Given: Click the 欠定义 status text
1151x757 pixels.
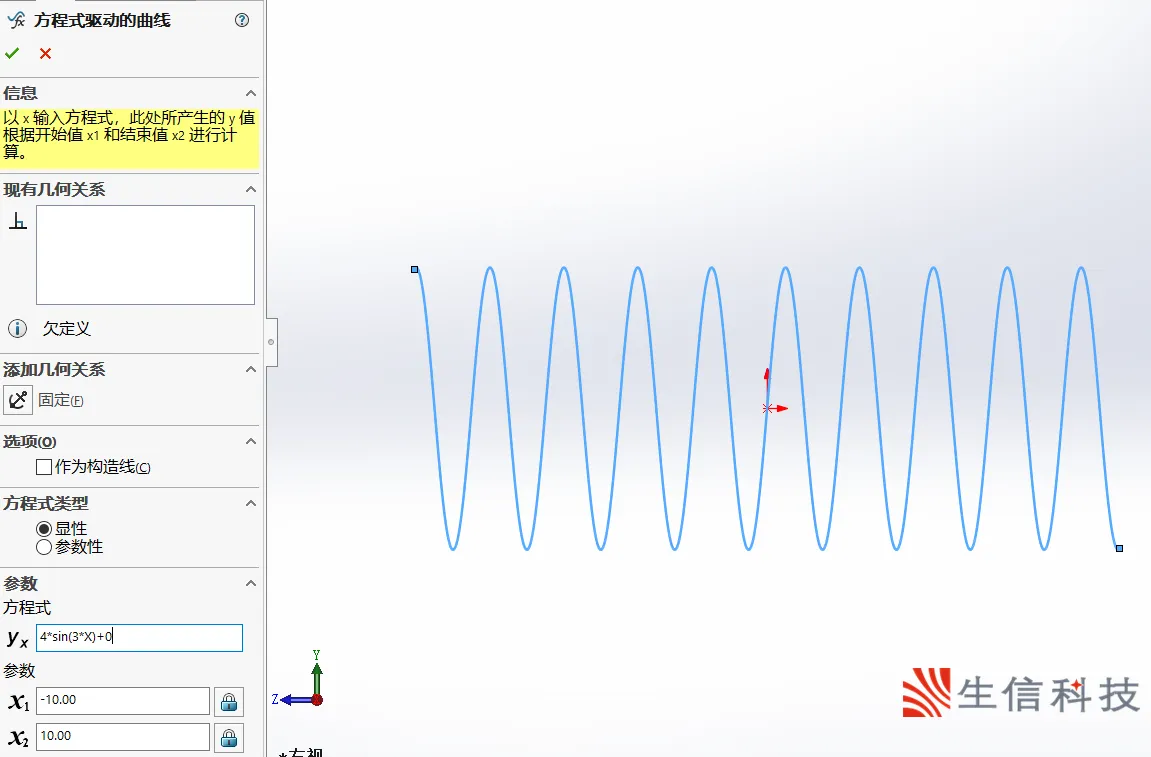Looking at the screenshot, I should [x=67, y=328].
